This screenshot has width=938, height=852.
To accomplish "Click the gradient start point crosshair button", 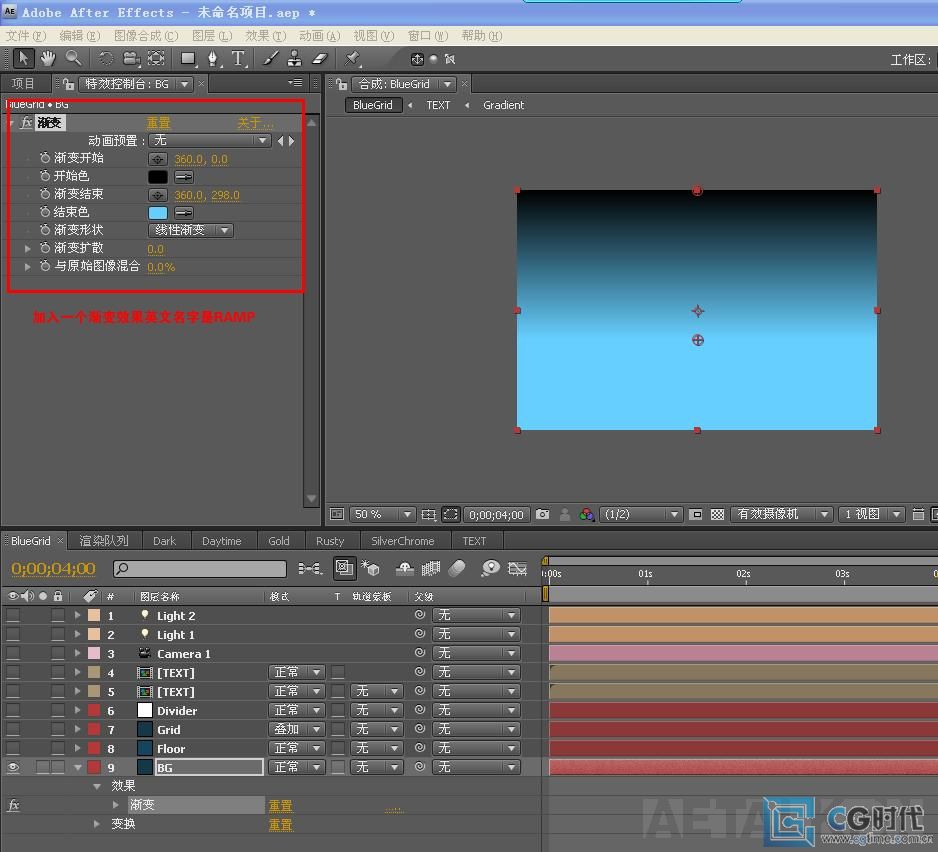I will tap(157, 159).
